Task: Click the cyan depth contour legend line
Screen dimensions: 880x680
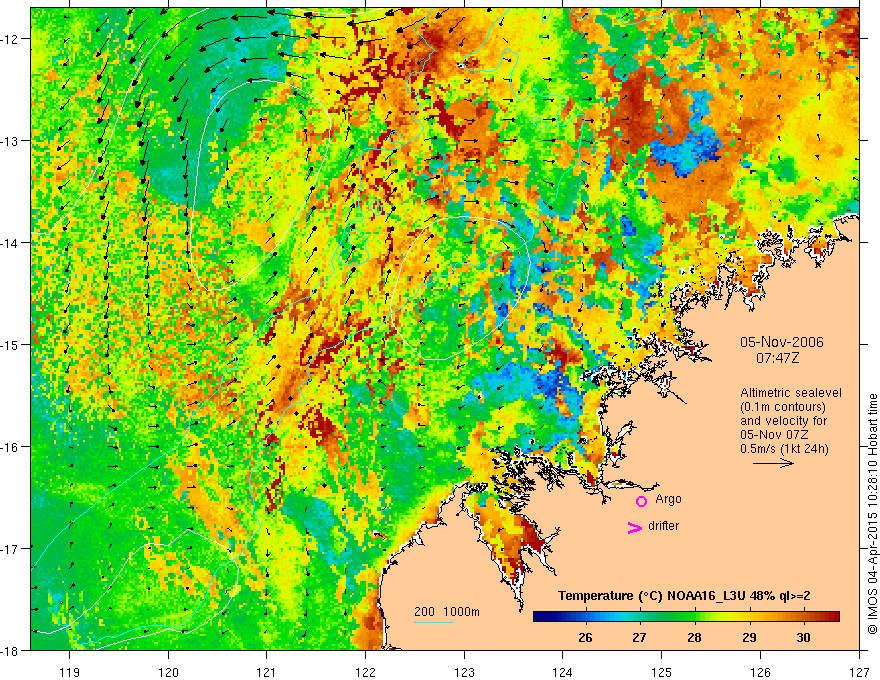Action: click(x=434, y=622)
